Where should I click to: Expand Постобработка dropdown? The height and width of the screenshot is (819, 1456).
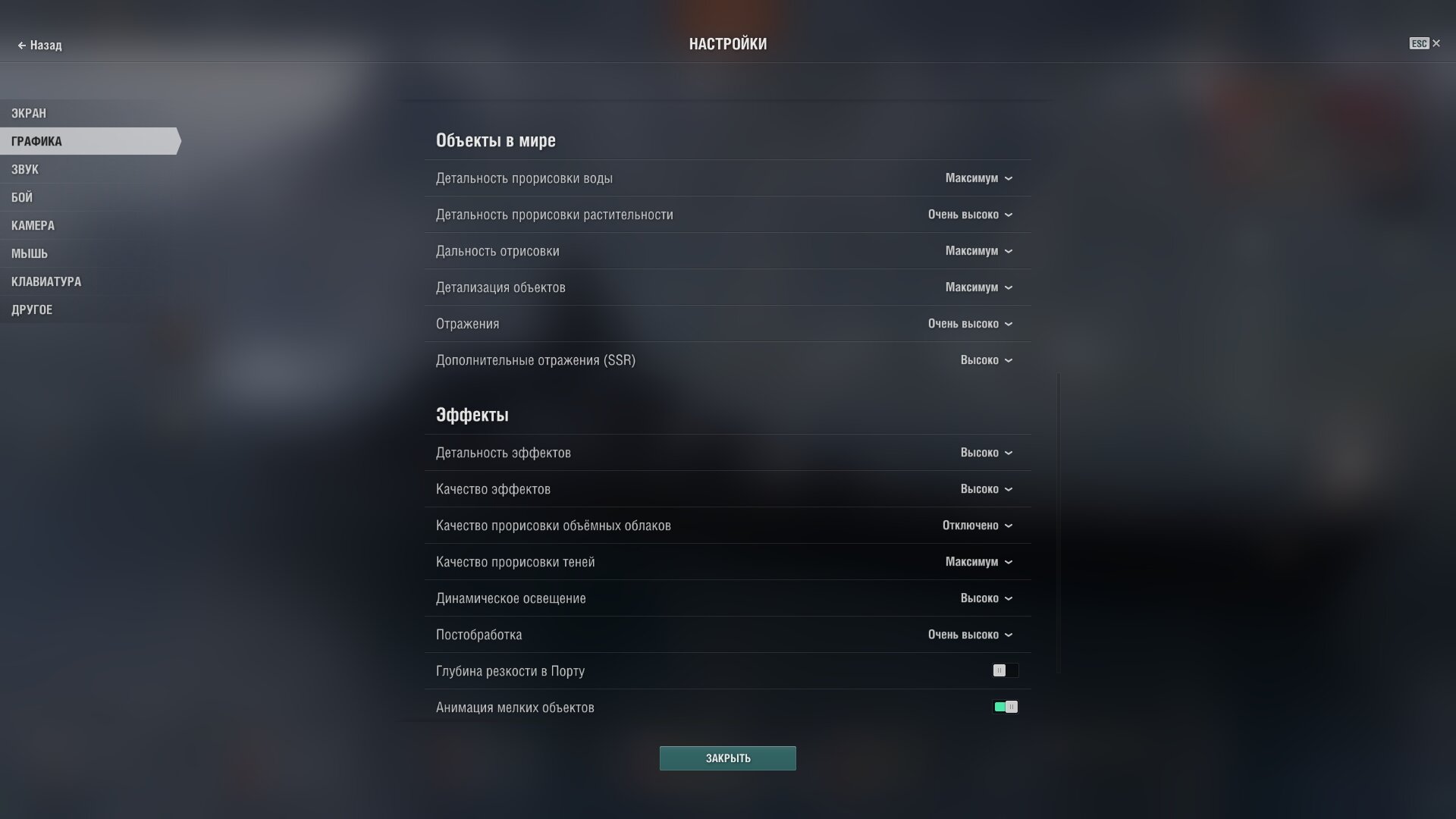point(970,635)
